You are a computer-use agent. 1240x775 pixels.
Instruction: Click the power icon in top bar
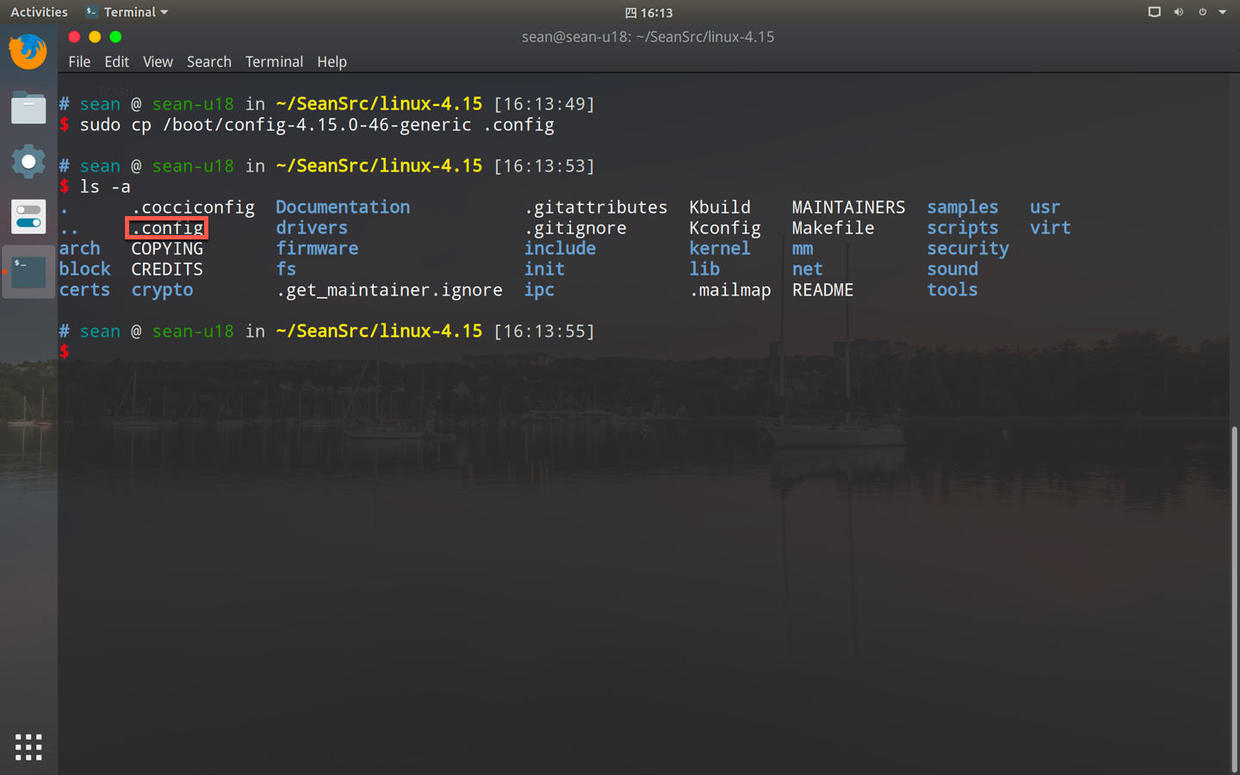click(x=1202, y=12)
